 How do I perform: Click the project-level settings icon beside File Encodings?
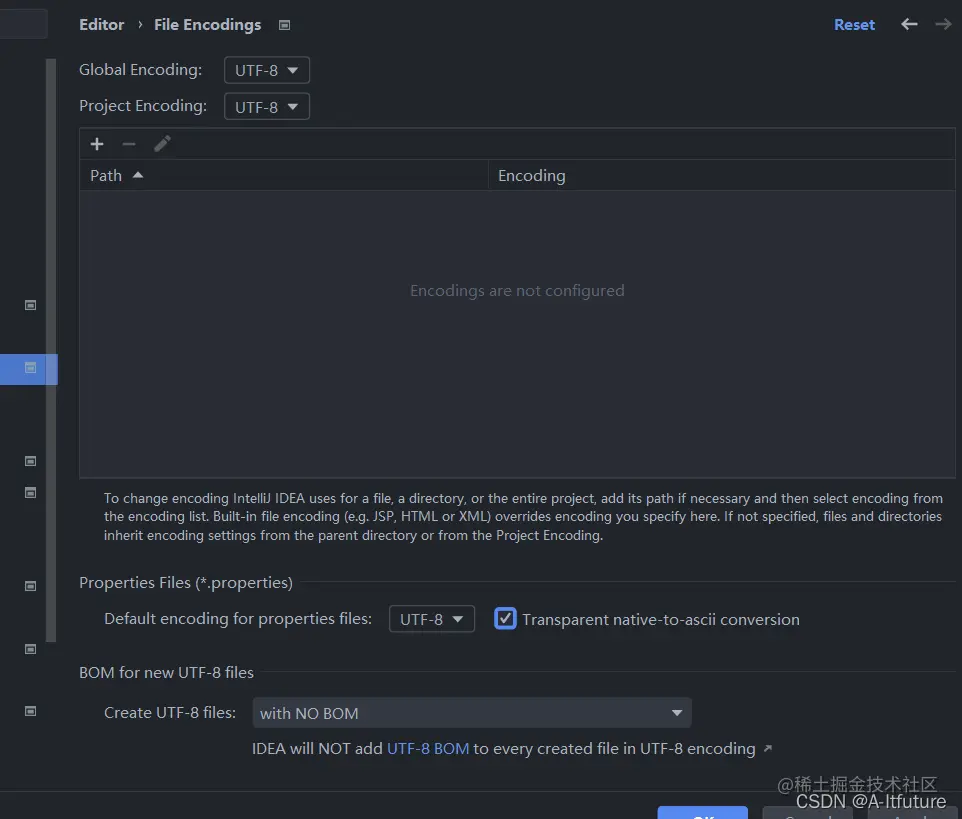coord(284,25)
